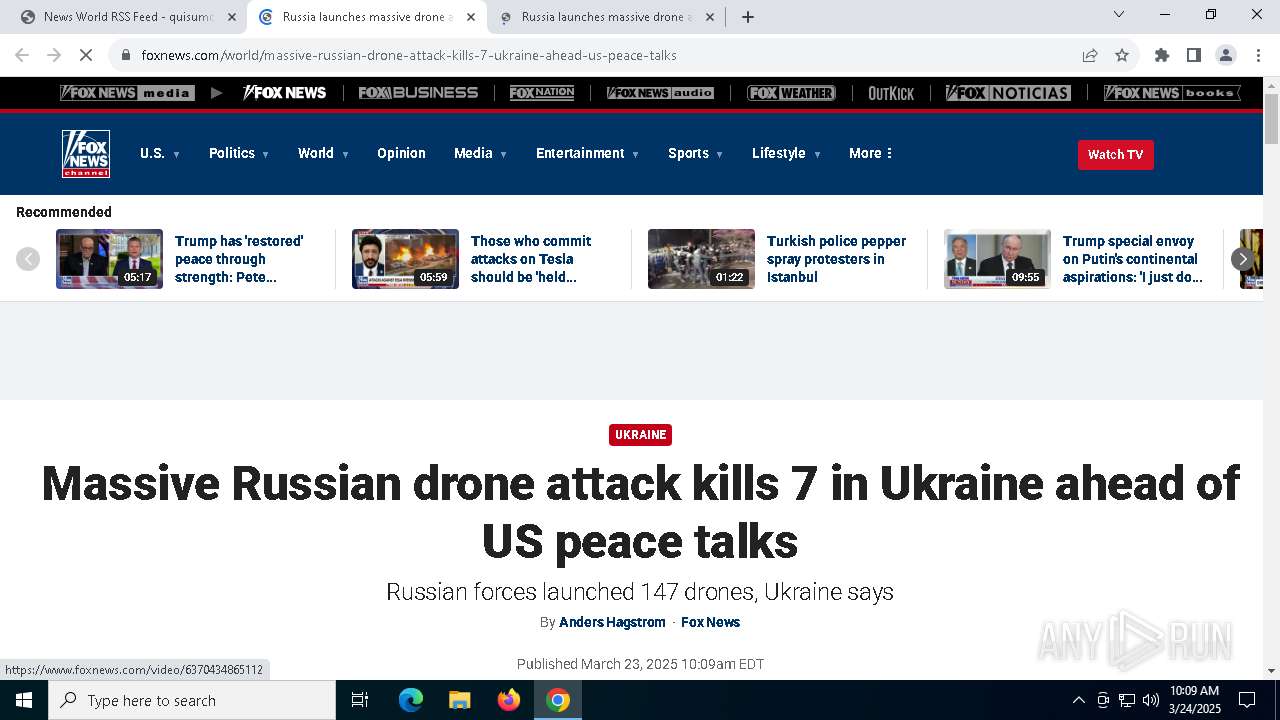Play the 01:22 Istanbul protest video thumbnail
This screenshot has width=1280, height=720.
[701, 259]
